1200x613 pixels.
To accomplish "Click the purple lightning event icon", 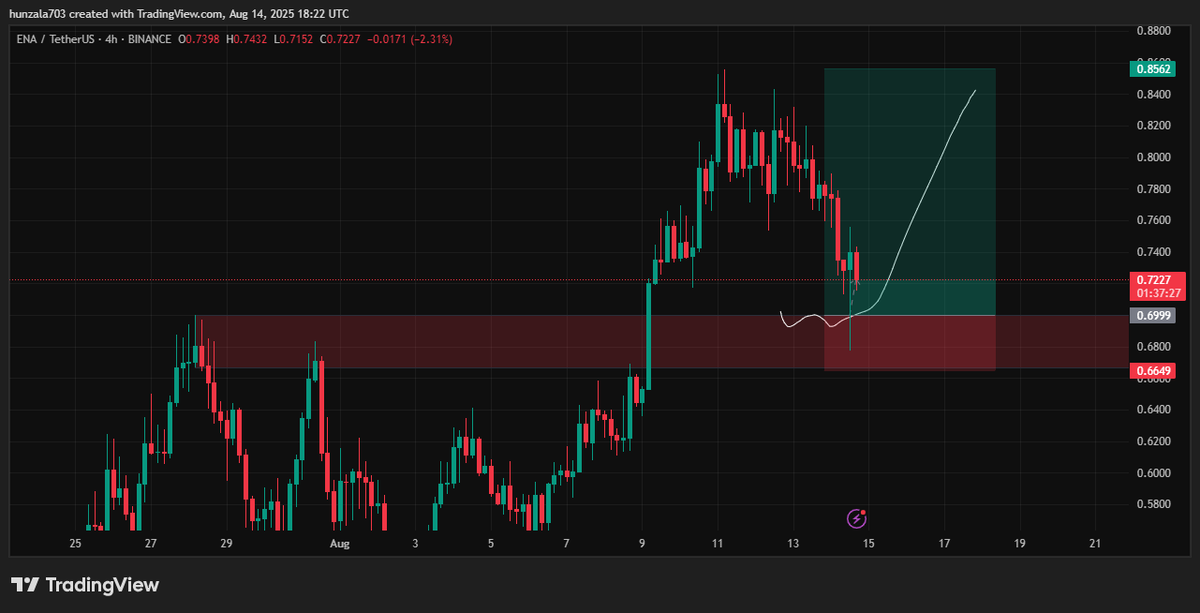I will pyautogui.click(x=857, y=517).
